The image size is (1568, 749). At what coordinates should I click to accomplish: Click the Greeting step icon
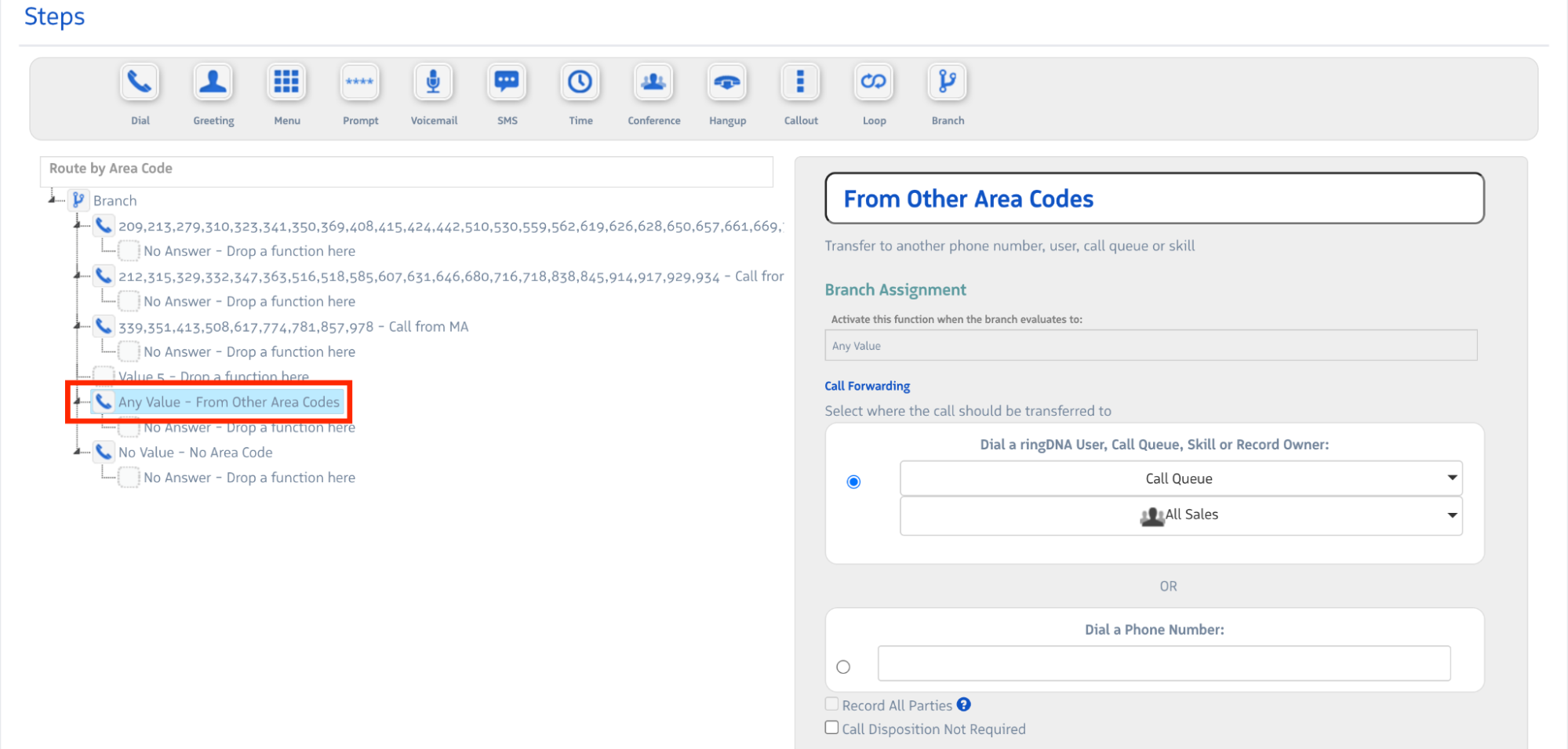[213, 82]
